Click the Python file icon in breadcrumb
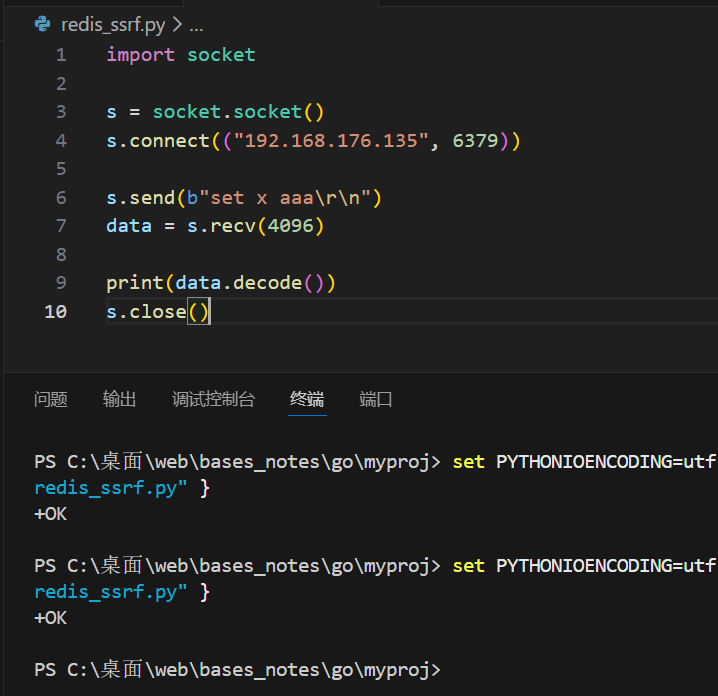Screen dimensions: 718x696 (x=43, y=24)
